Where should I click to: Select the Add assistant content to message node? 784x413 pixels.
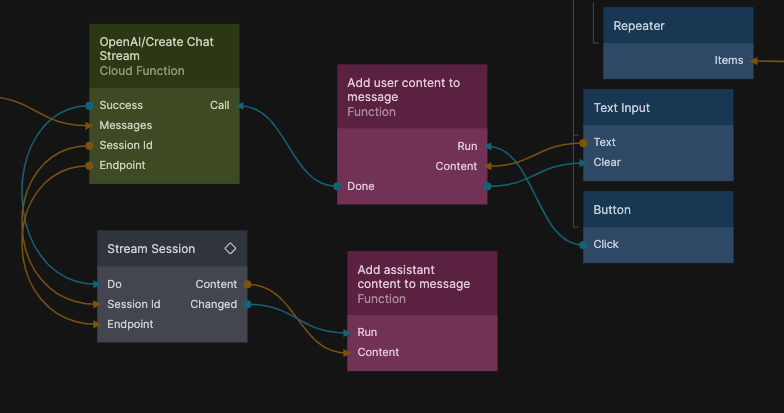pos(422,283)
